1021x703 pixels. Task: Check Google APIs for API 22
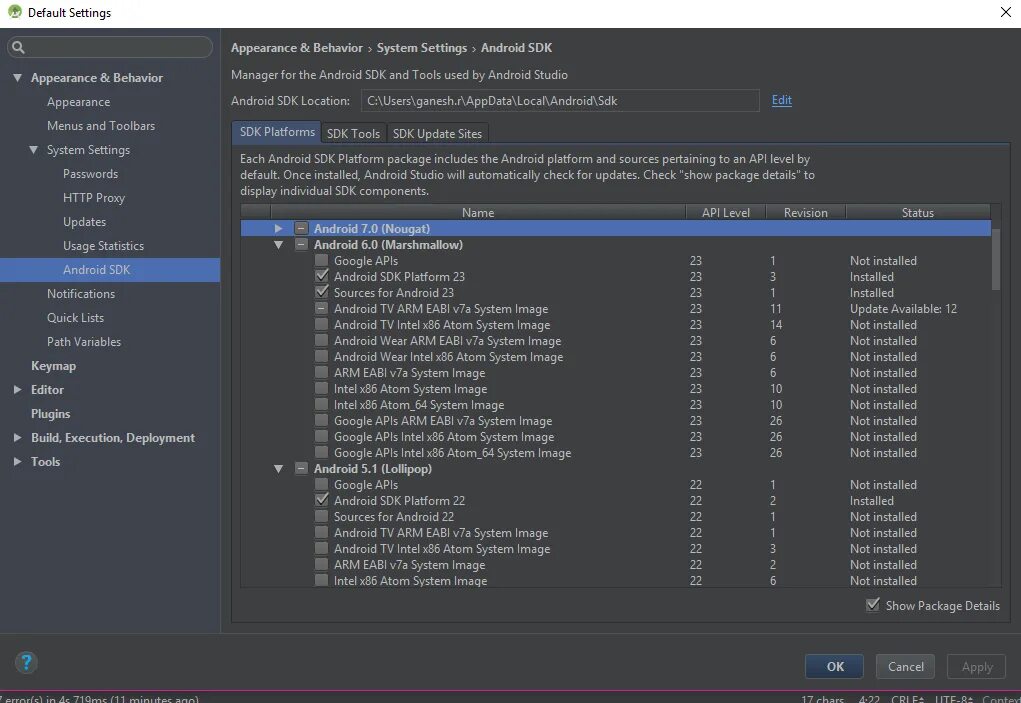pyautogui.click(x=321, y=484)
